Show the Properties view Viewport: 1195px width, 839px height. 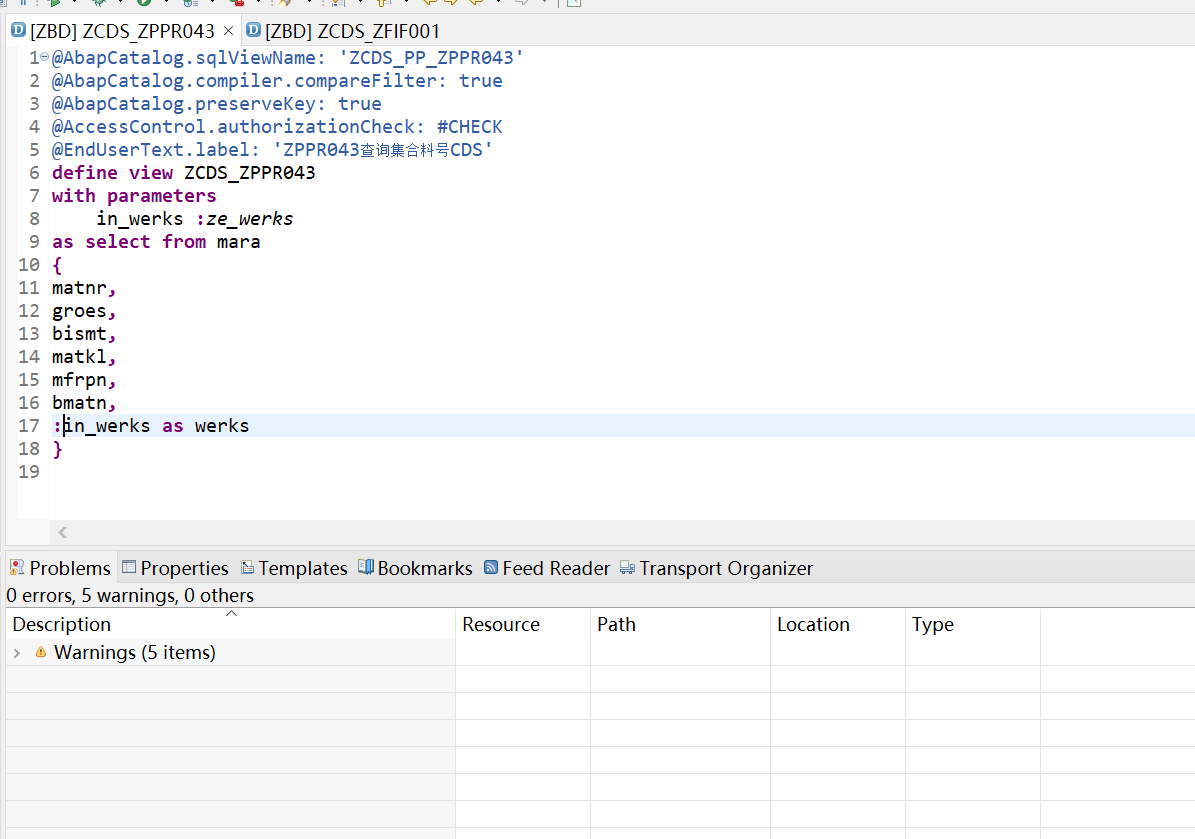(184, 567)
